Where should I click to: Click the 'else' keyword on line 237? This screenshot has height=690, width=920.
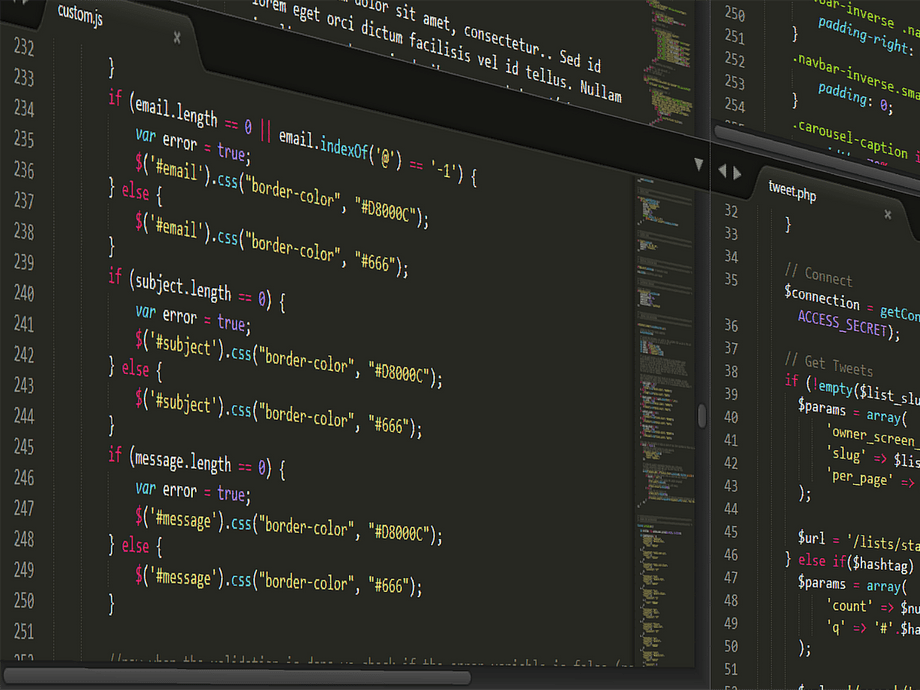135,192
